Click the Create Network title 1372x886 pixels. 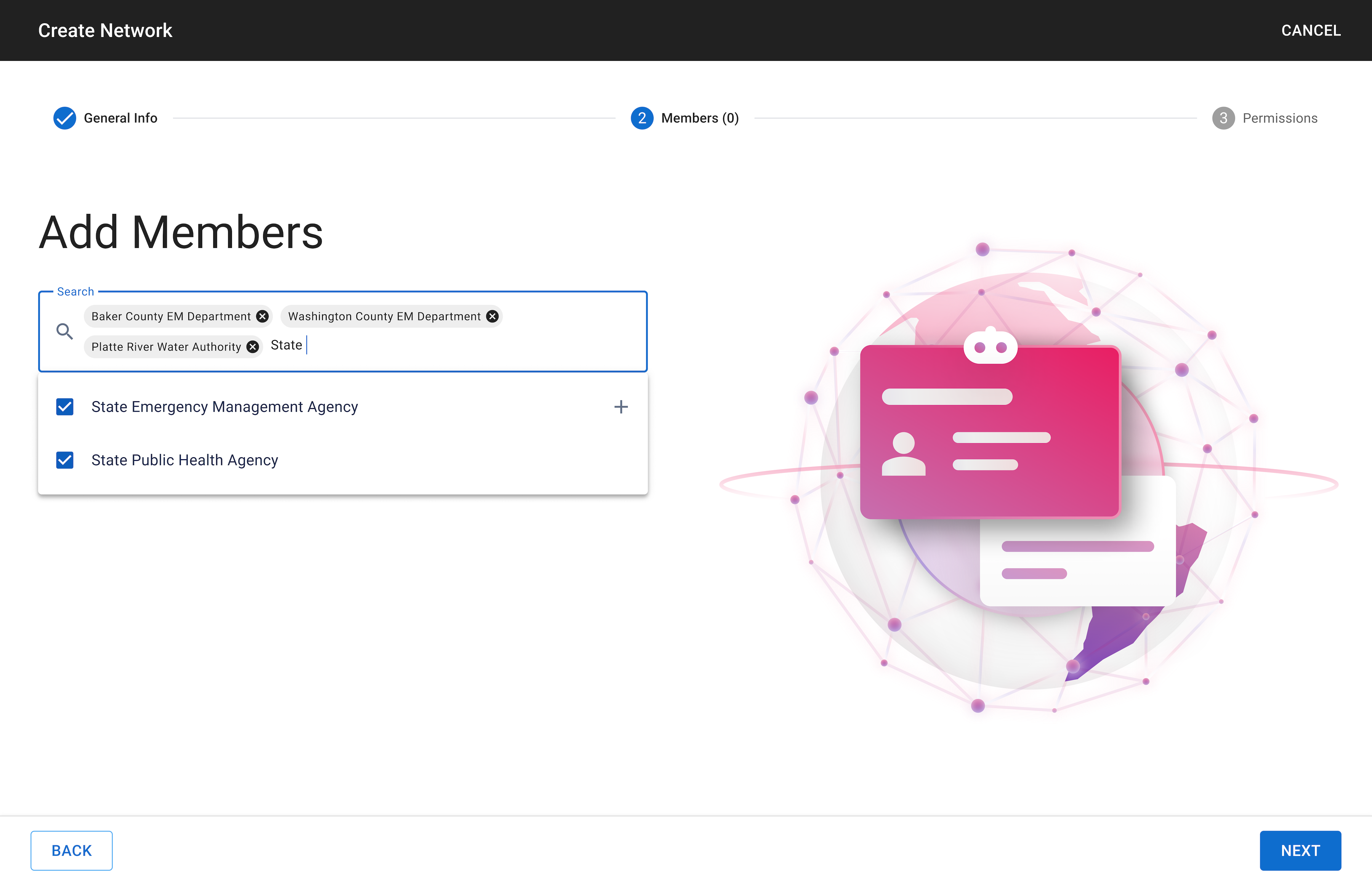coord(105,30)
